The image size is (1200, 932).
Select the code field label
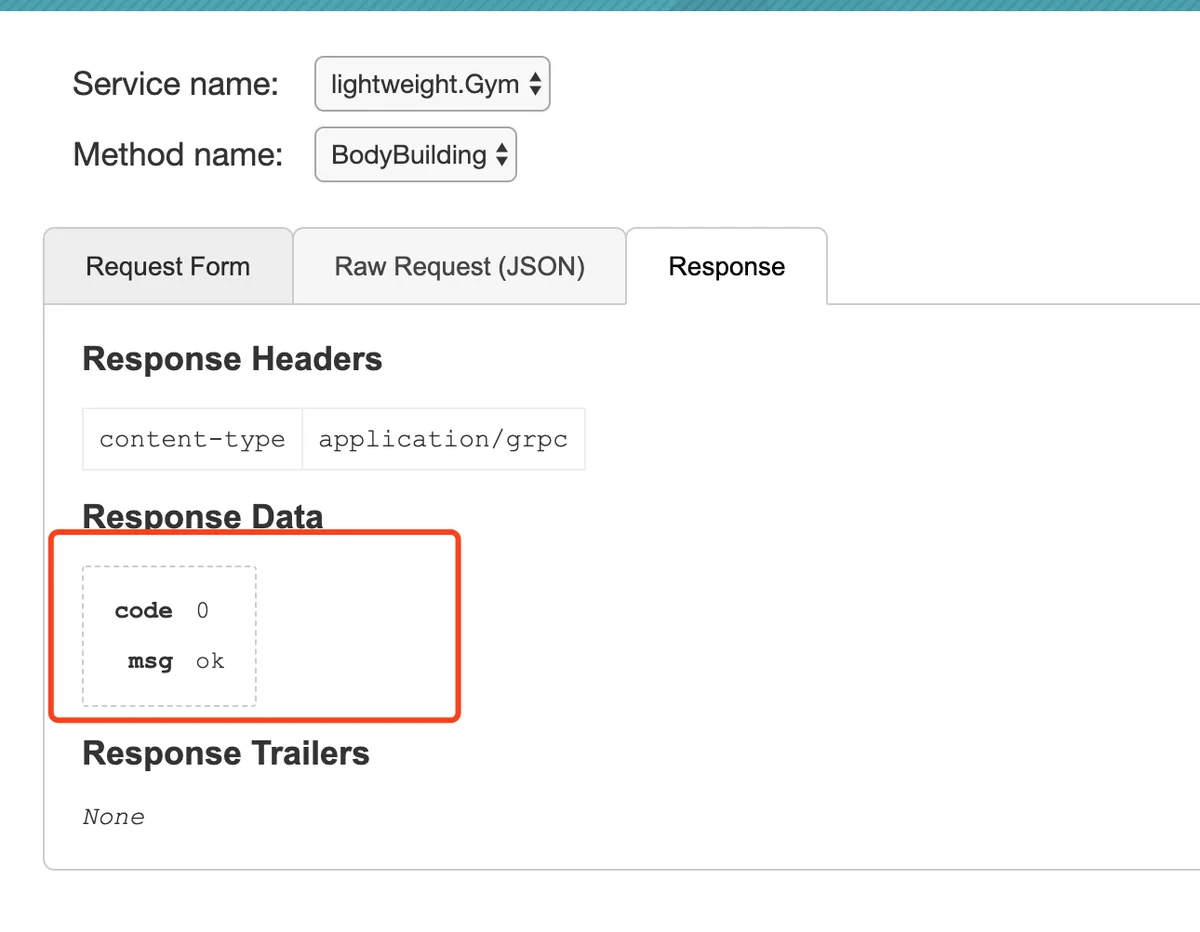(143, 611)
